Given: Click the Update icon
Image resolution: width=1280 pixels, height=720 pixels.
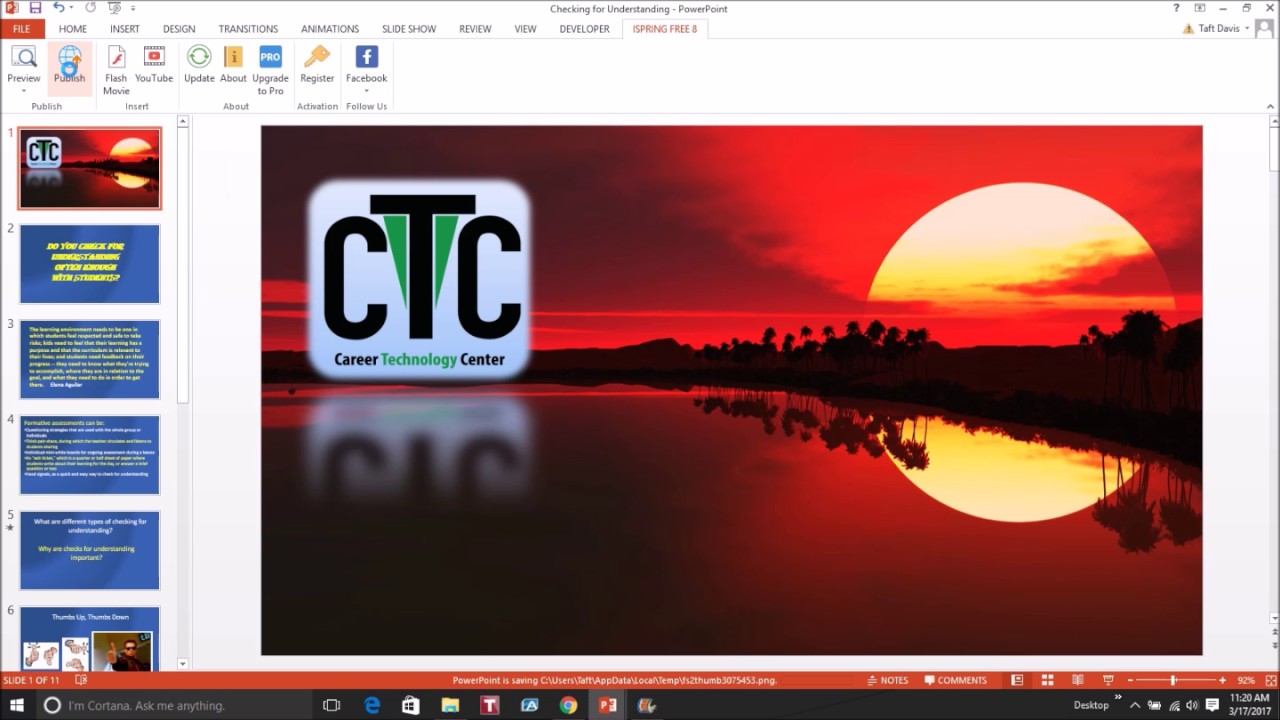Looking at the screenshot, I should pos(199,57).
